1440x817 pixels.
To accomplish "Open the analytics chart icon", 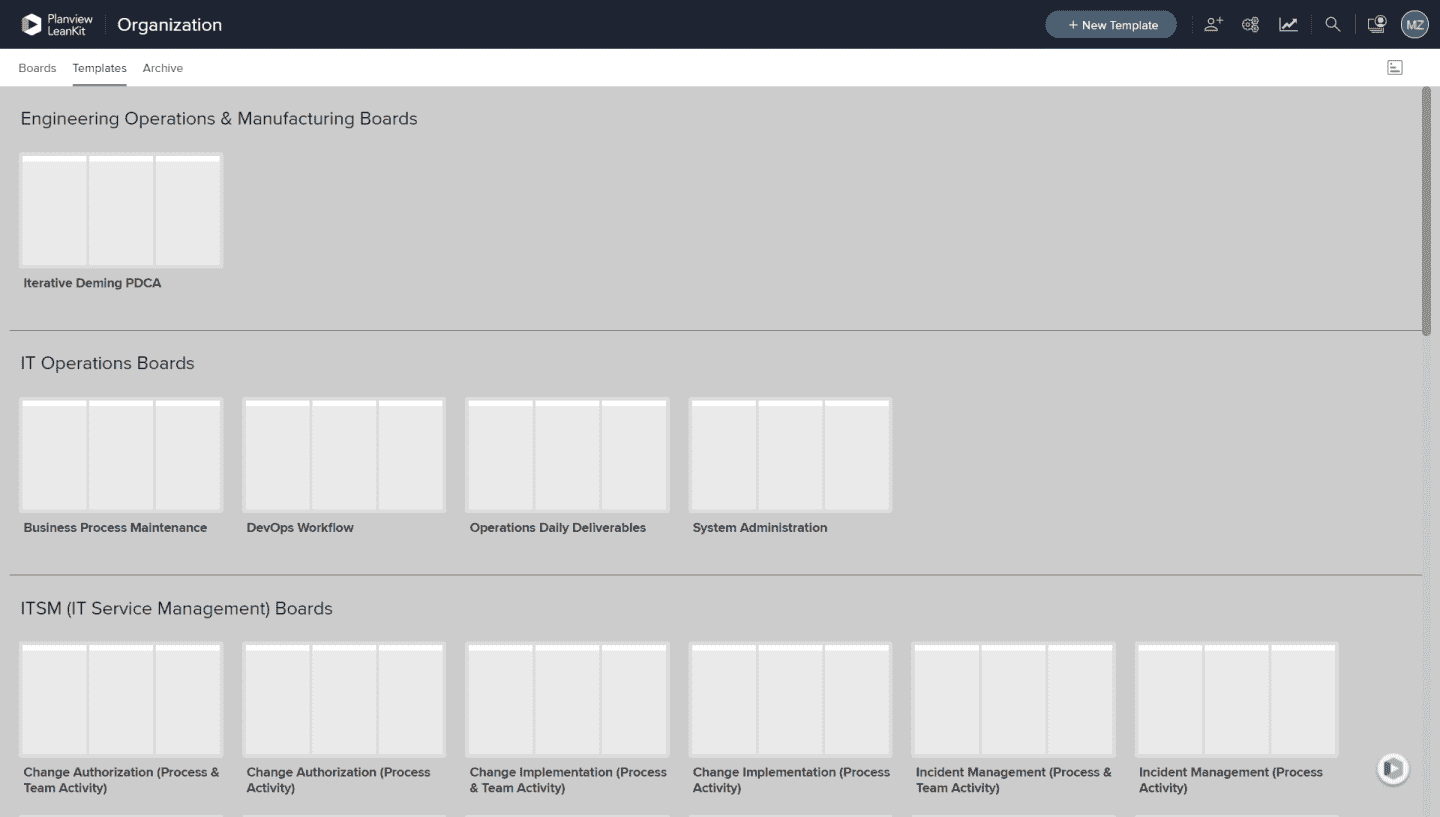I will 1288,25.
